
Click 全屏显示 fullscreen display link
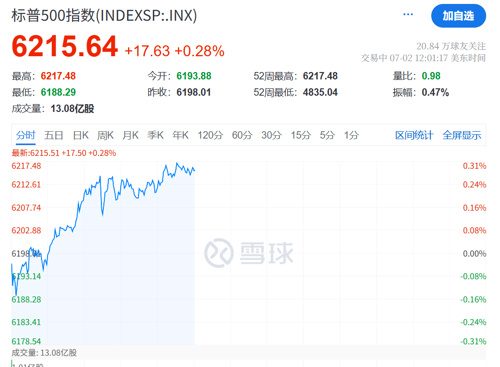pyautogui.click(x=462, y=135)
